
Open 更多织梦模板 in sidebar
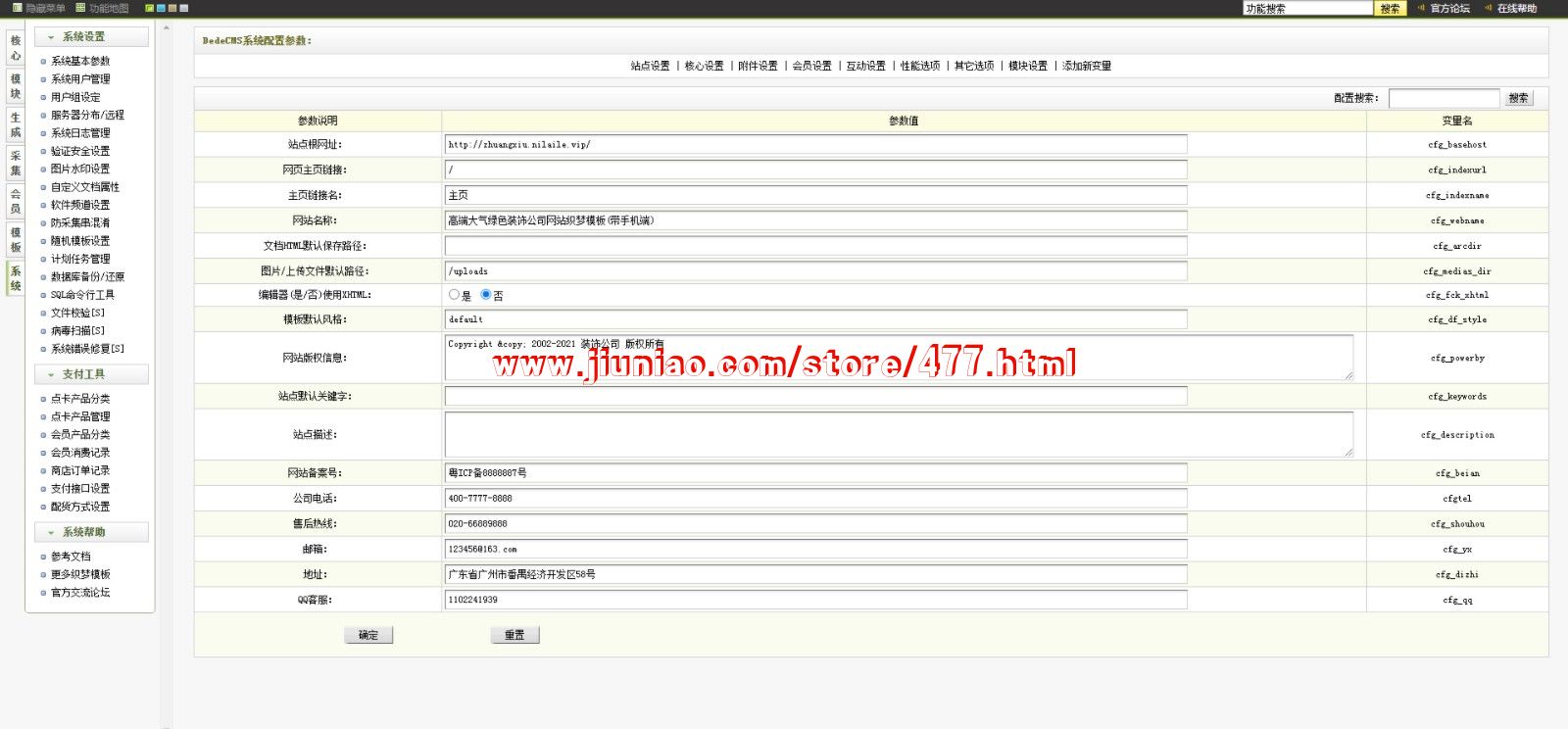(x=80, y=574)
